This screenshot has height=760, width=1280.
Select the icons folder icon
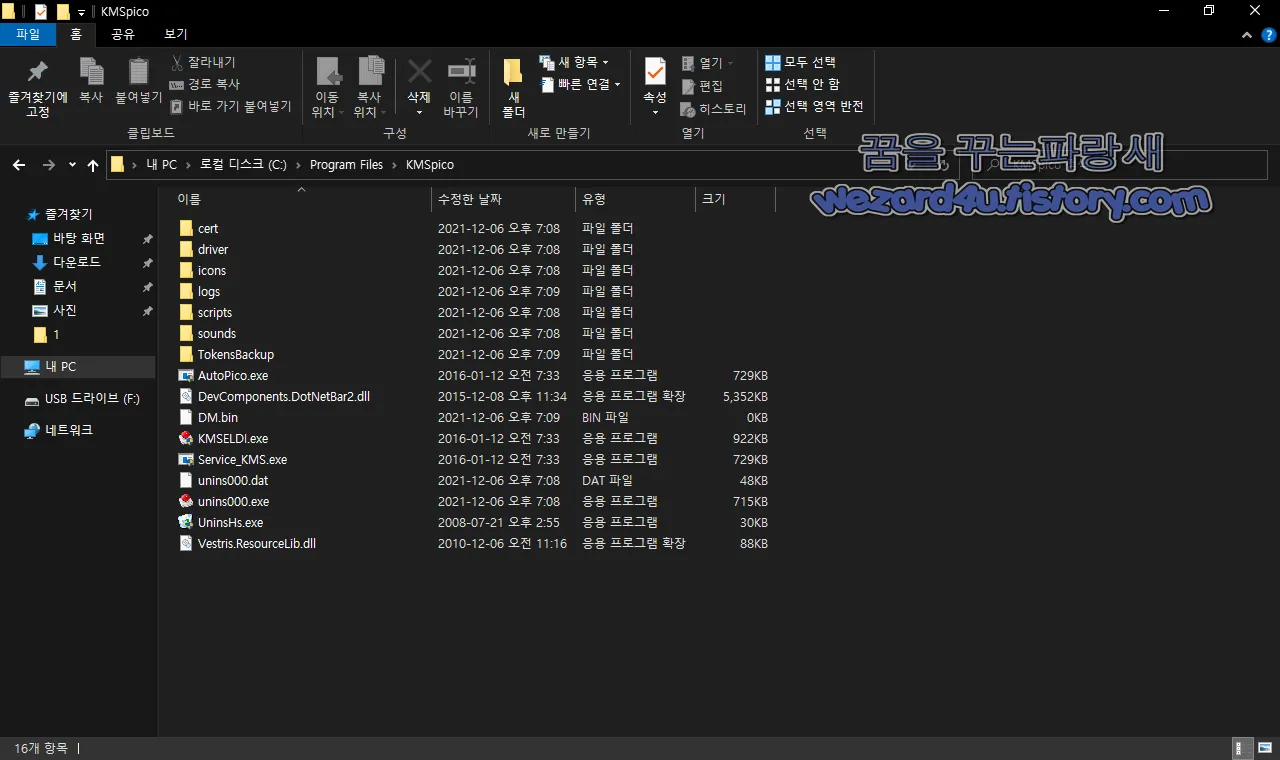(186, 270)
